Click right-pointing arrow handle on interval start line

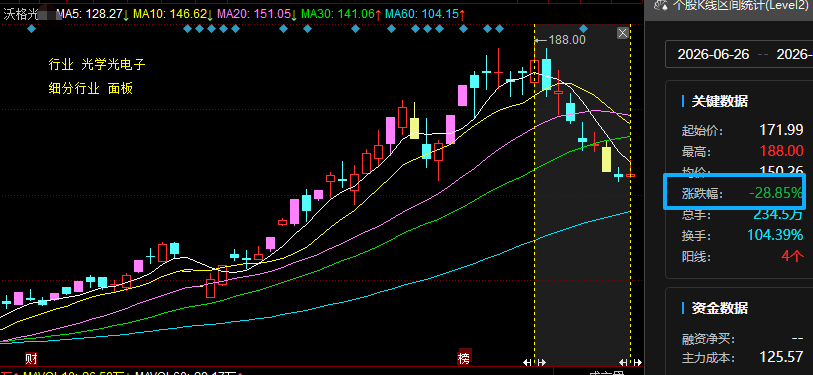point(541,362)
